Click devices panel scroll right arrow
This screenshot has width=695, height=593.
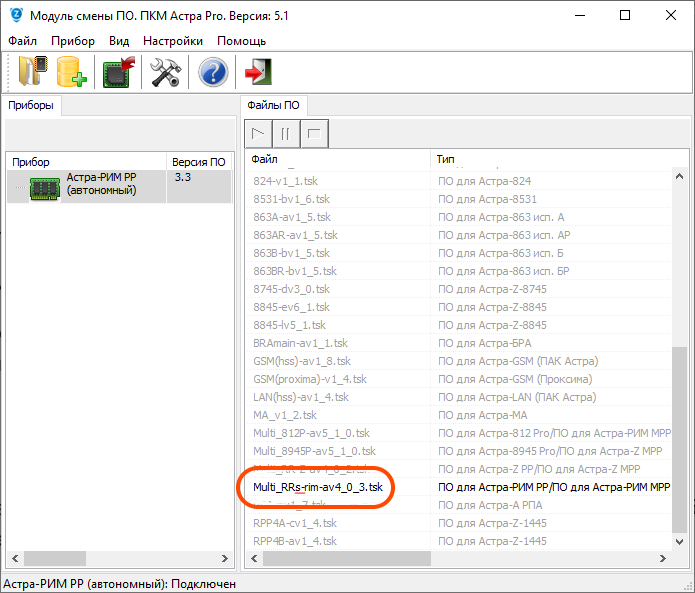(x=225, y=558)
